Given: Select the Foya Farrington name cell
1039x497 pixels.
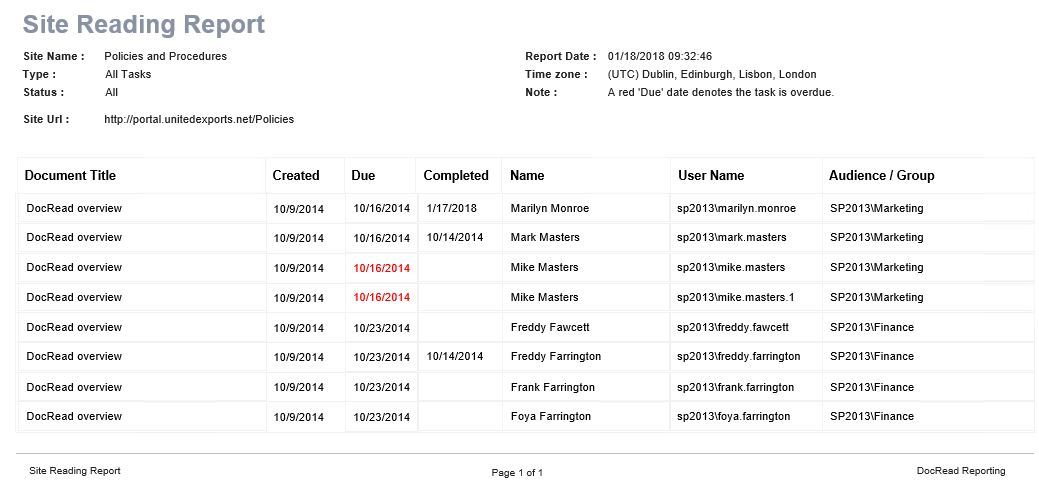Looking at the screenshot, I should point(550,416).
